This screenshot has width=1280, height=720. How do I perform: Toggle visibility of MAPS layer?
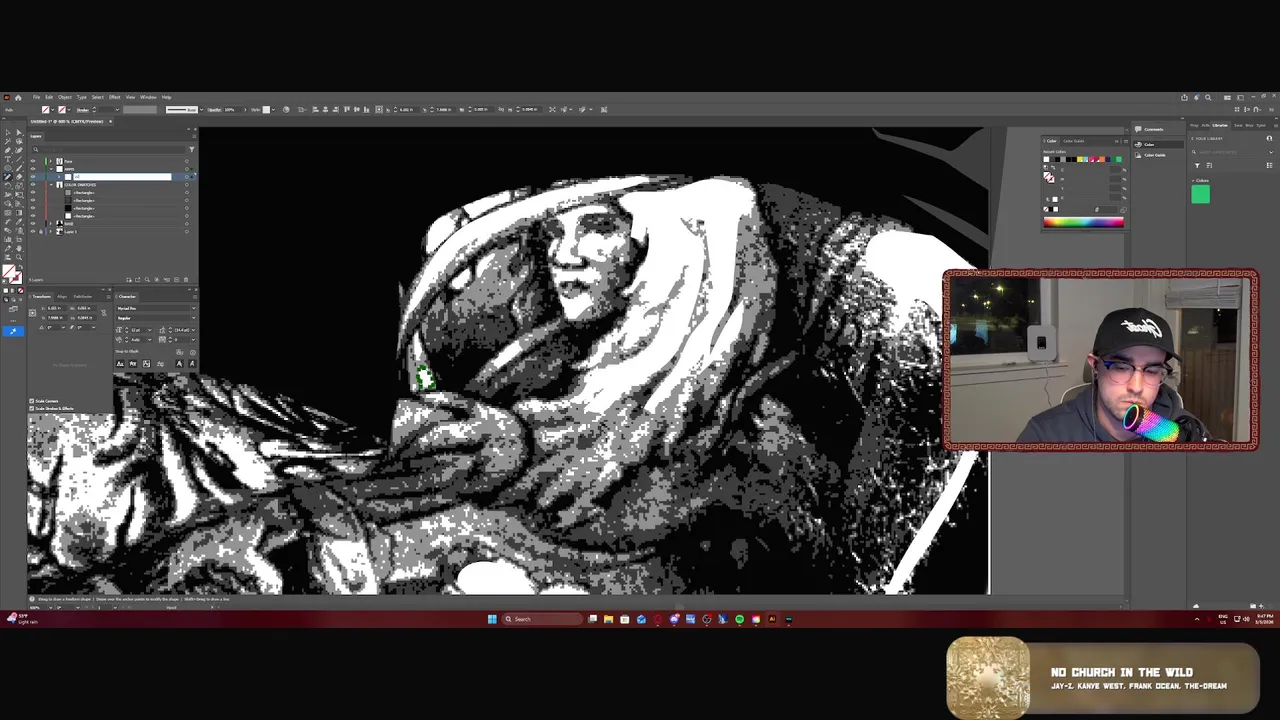tap(33, 169)
